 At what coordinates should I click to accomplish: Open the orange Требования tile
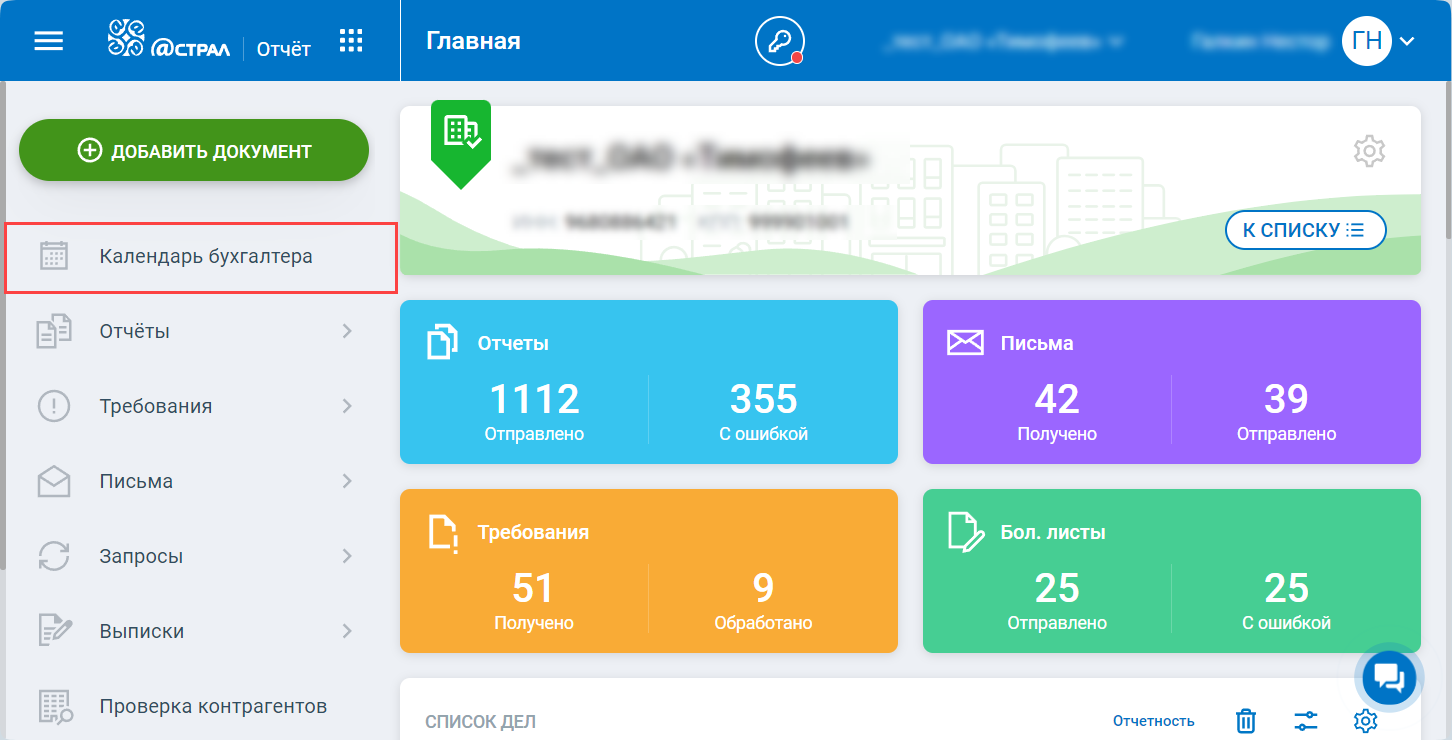point(649,571)
